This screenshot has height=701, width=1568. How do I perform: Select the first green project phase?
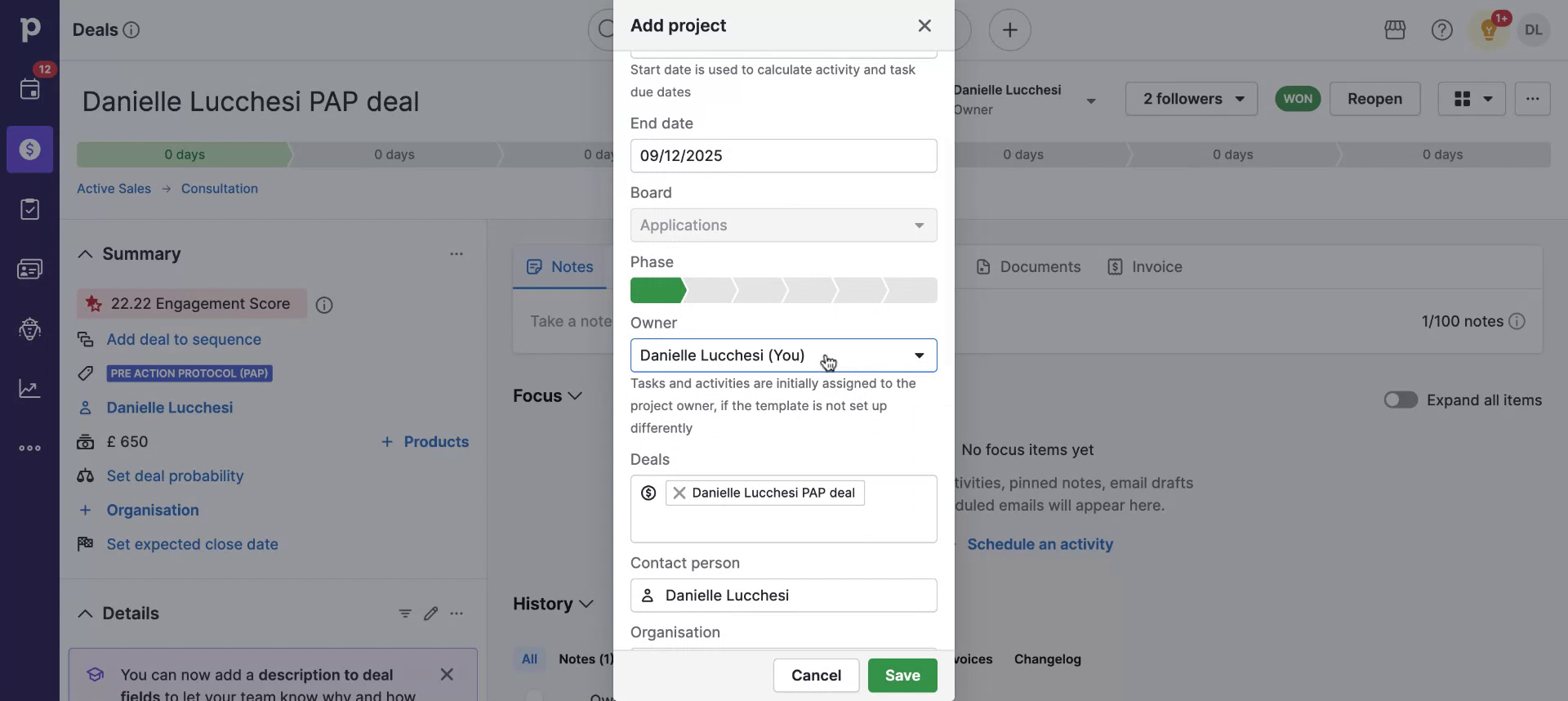click(x=657, y=291)
